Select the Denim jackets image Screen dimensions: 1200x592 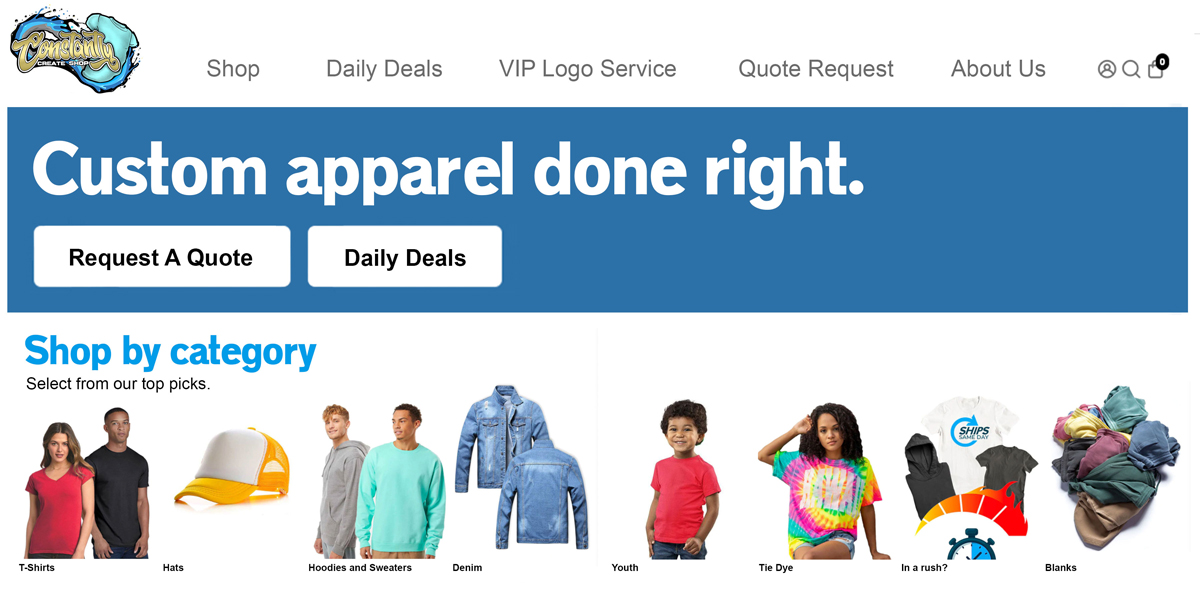(521, 466)
